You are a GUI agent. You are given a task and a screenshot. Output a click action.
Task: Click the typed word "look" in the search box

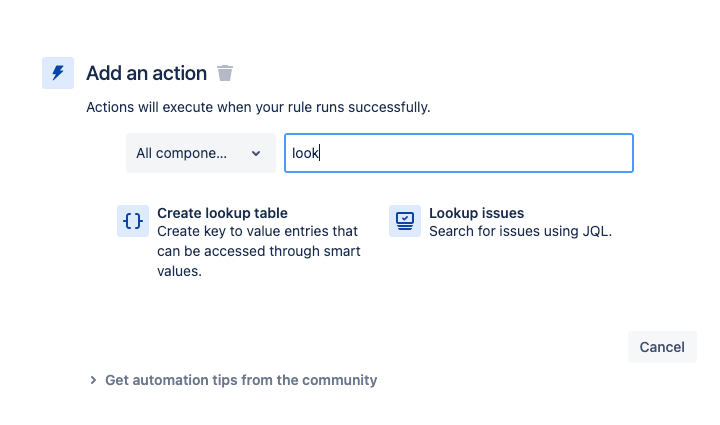click(305, 153)
